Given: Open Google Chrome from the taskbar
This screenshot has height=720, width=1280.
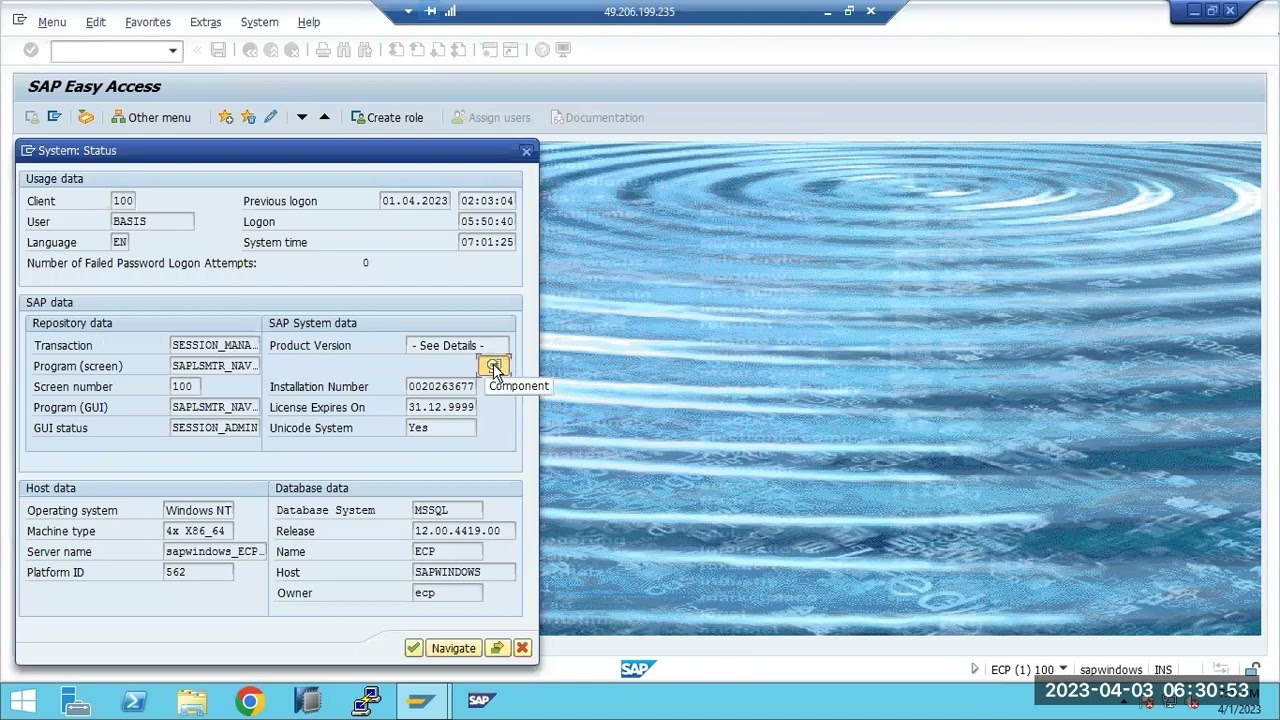Looking at the screenshot, I should pyautogui.click(x=250, y=700).
